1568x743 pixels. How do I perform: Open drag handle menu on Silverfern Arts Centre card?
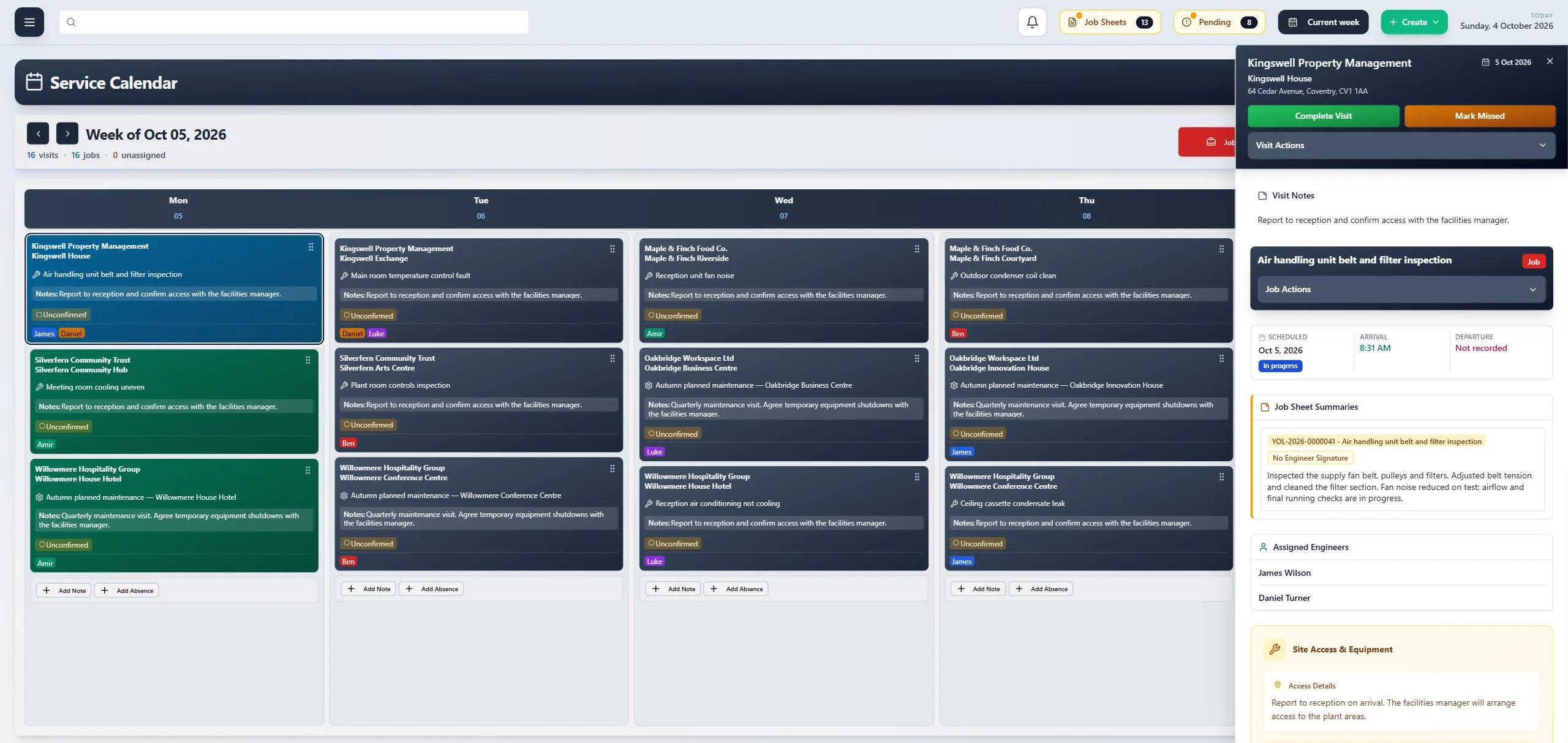point(612,359)
